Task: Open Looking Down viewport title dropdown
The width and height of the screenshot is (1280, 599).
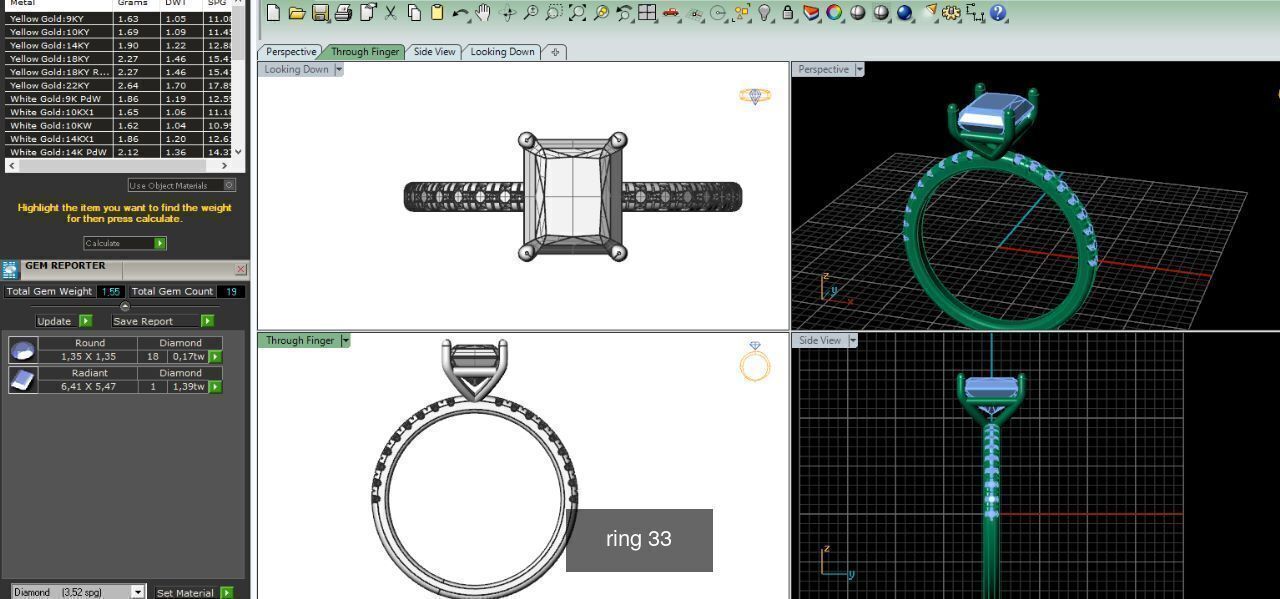Action: [x=339, y=69]
